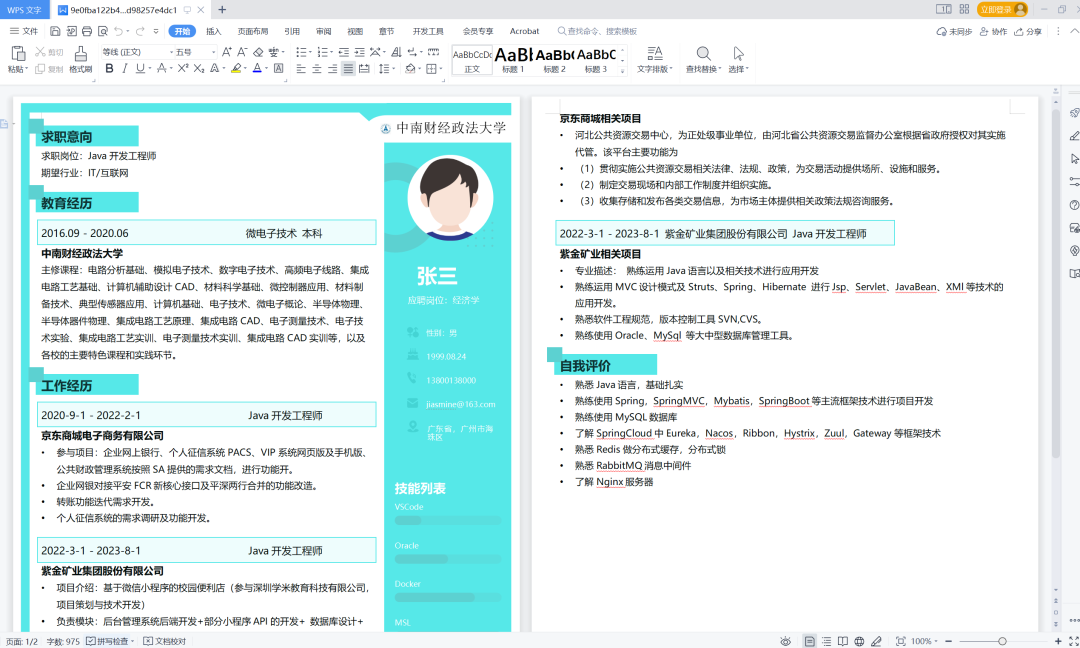Viewport: 1080px width, 648px height.
Task: Click the print icon in quick access toolbar
Action: (87, 31)
